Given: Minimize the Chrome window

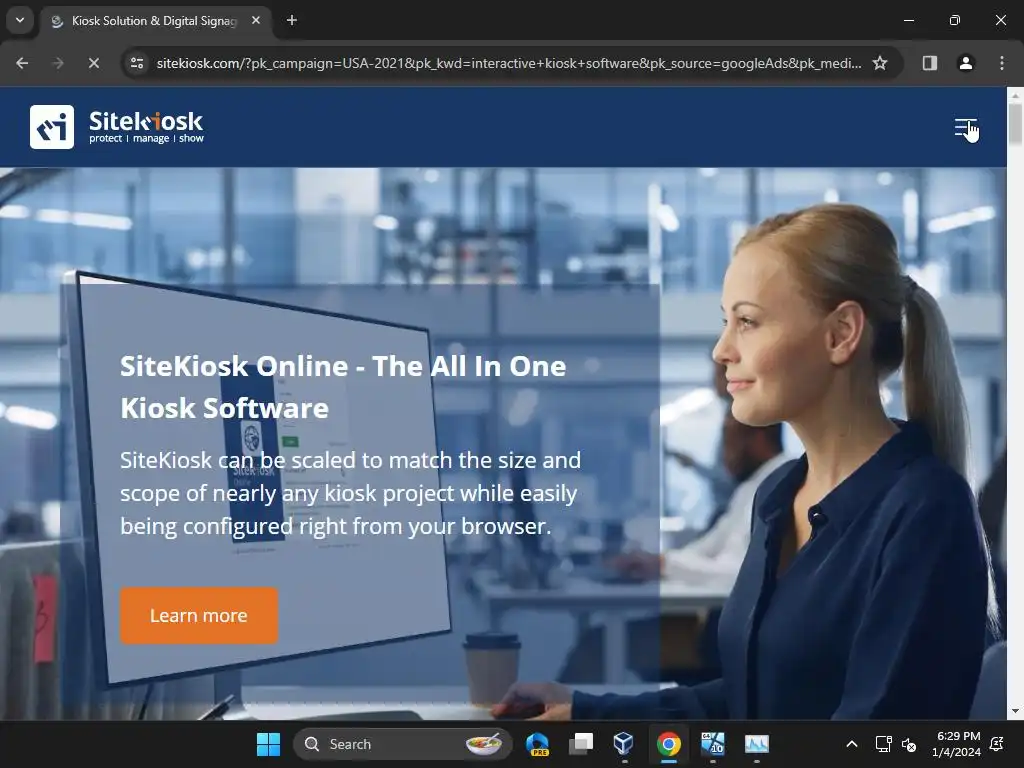Looking at the screenshot, I should (x=908, y=20).
